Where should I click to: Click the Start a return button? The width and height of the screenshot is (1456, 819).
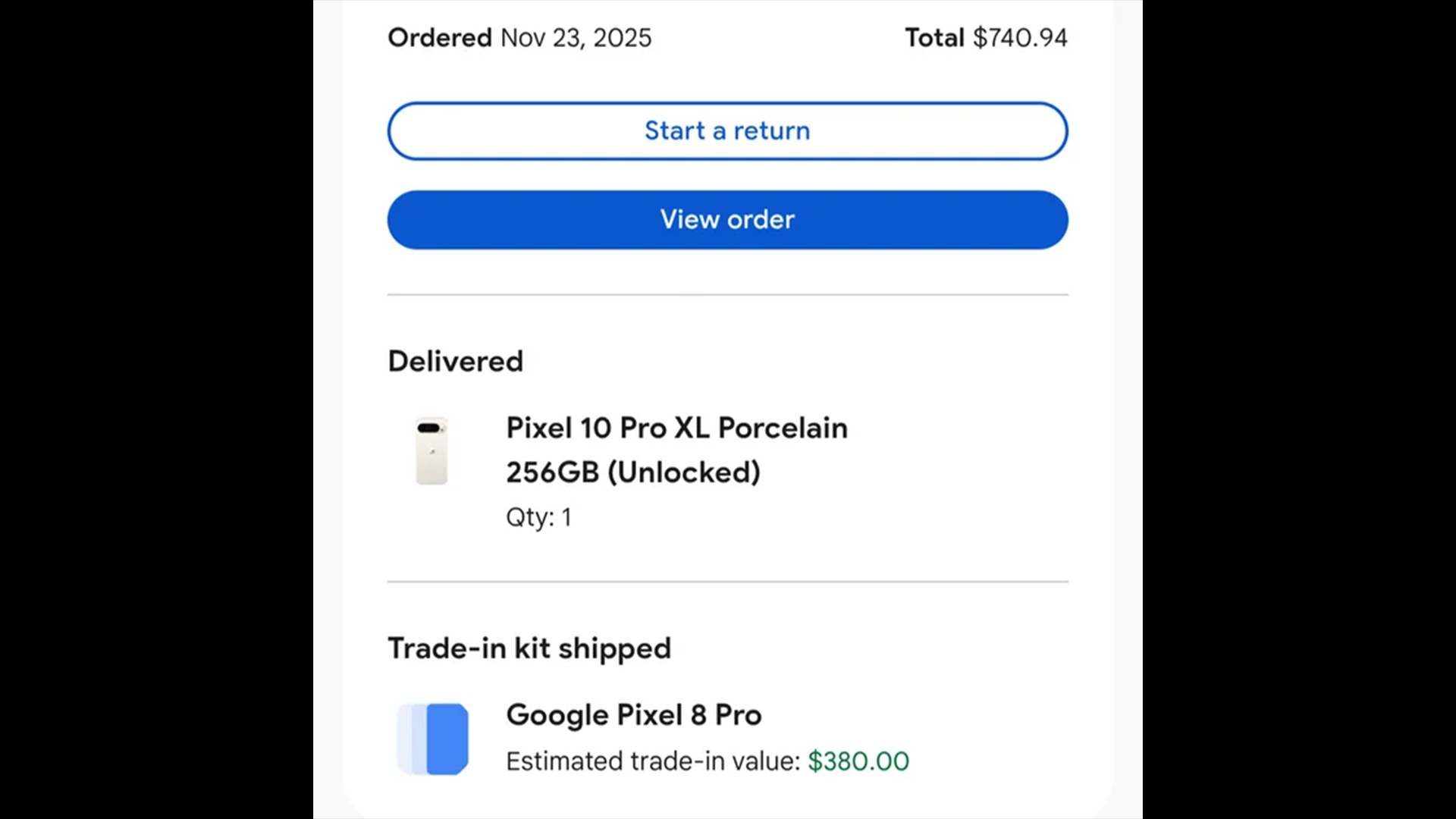click(727, 131)
